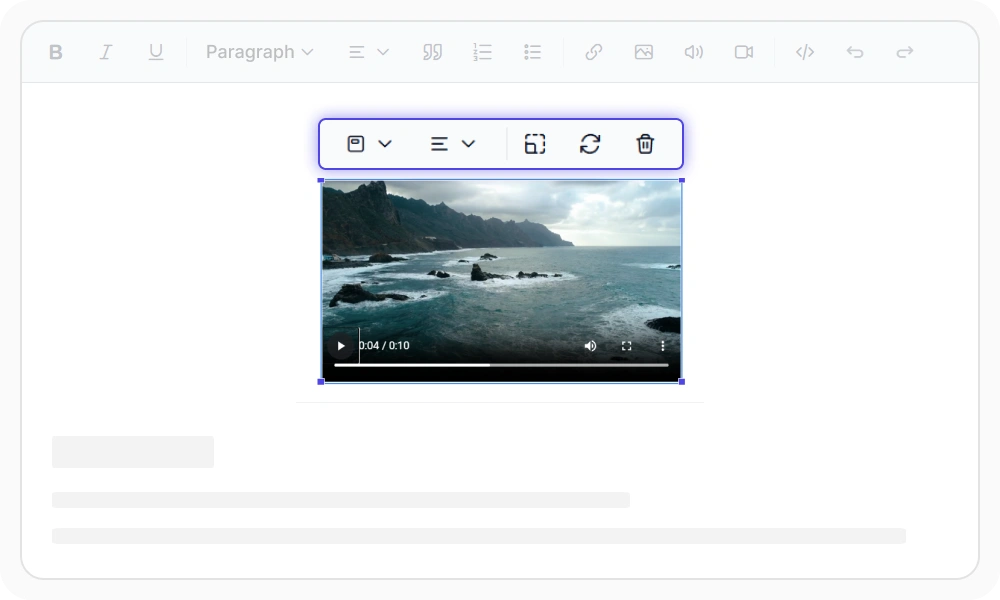Seek on the video progress bar
Viewport: 1000px width, 600px height.
(501, 365)
